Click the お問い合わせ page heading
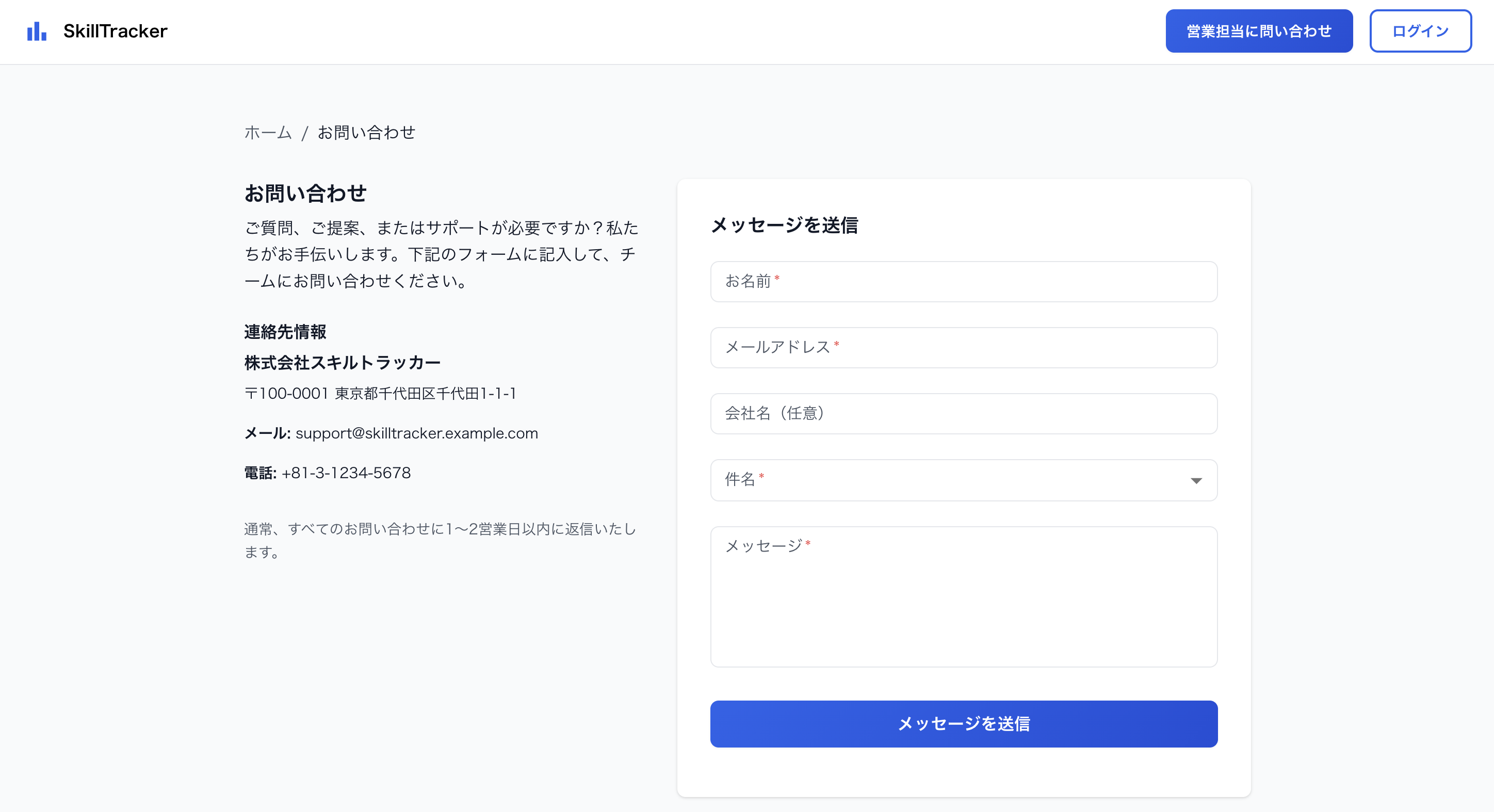 tap(304, 193)
